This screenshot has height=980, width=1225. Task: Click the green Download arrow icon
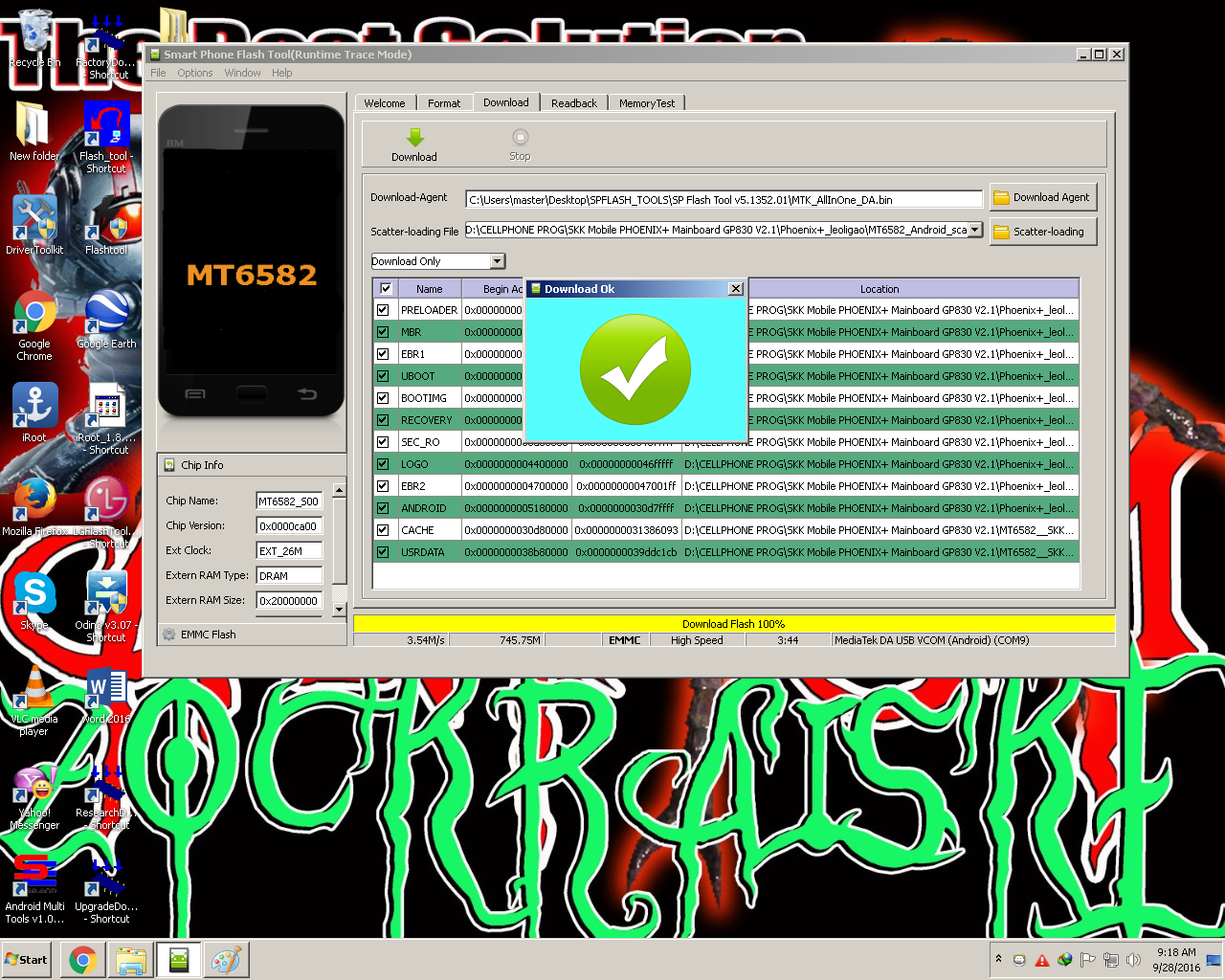click(414, 138)
